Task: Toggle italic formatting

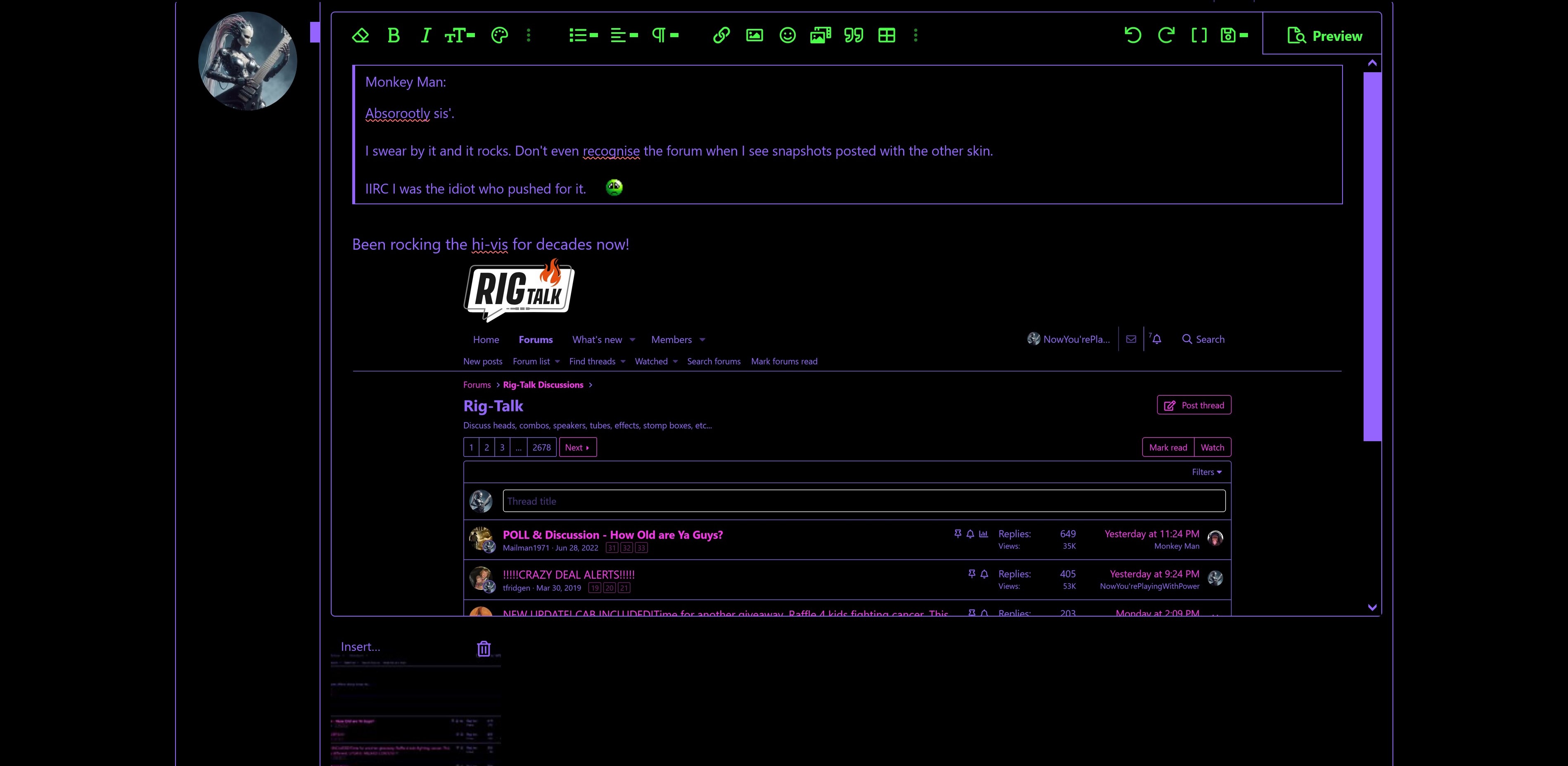Action: point(425,35)
